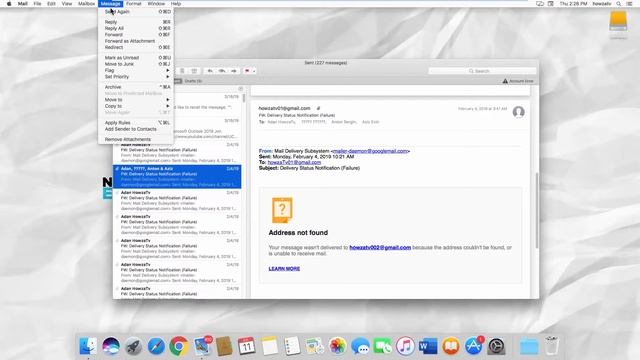Open Launchpad rocket in Dock

coord(133,346)
